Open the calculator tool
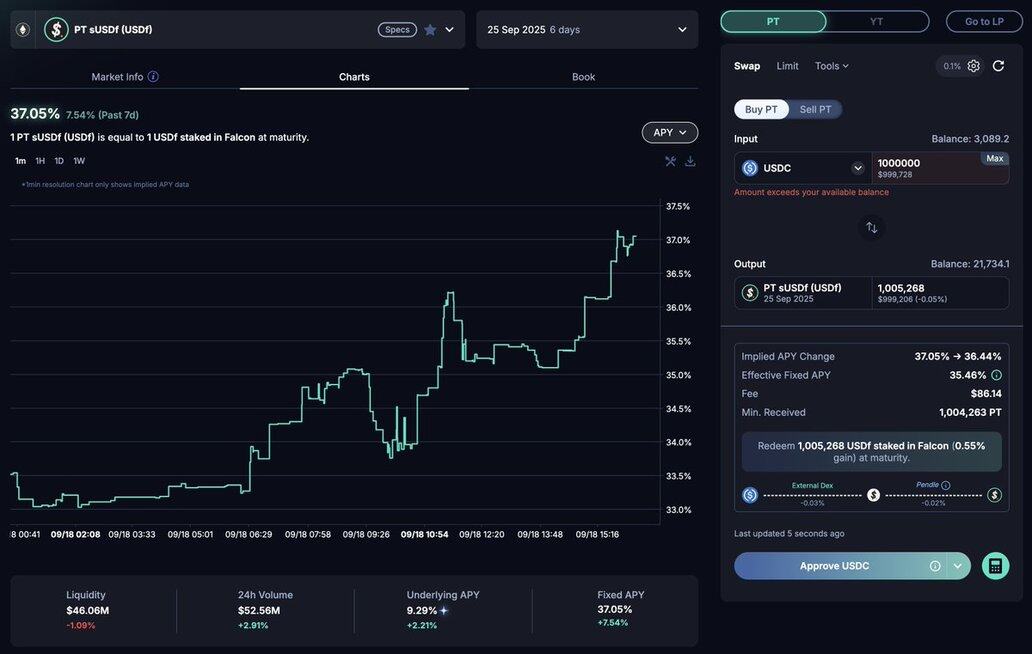1032x654 pixels. 995,566
